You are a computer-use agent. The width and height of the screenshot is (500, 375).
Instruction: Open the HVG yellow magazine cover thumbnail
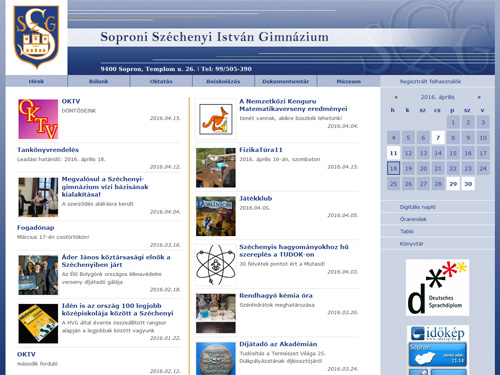point(38,323)
